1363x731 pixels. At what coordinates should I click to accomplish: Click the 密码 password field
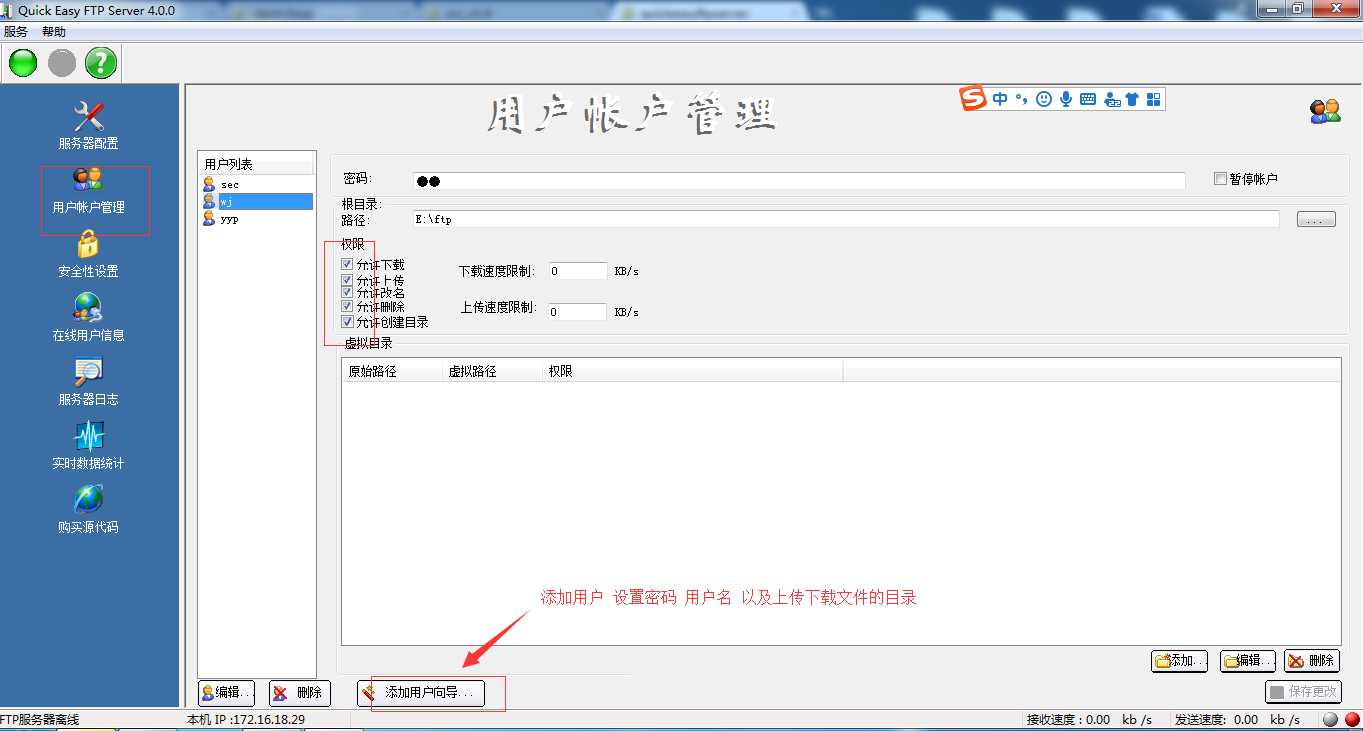(x=799, y=181)
